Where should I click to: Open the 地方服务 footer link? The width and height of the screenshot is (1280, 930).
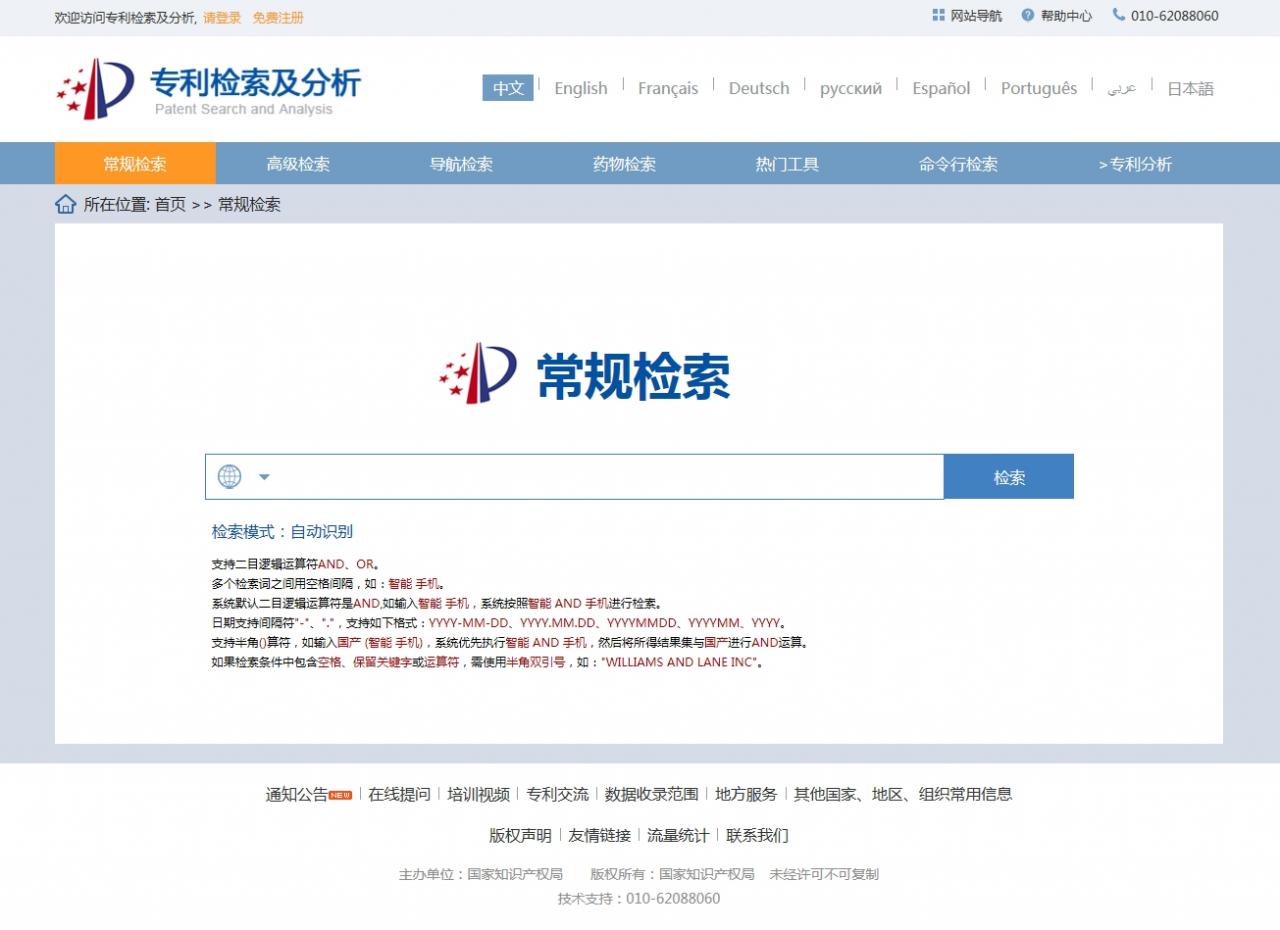pyautogui.click(x=746, y=794)
